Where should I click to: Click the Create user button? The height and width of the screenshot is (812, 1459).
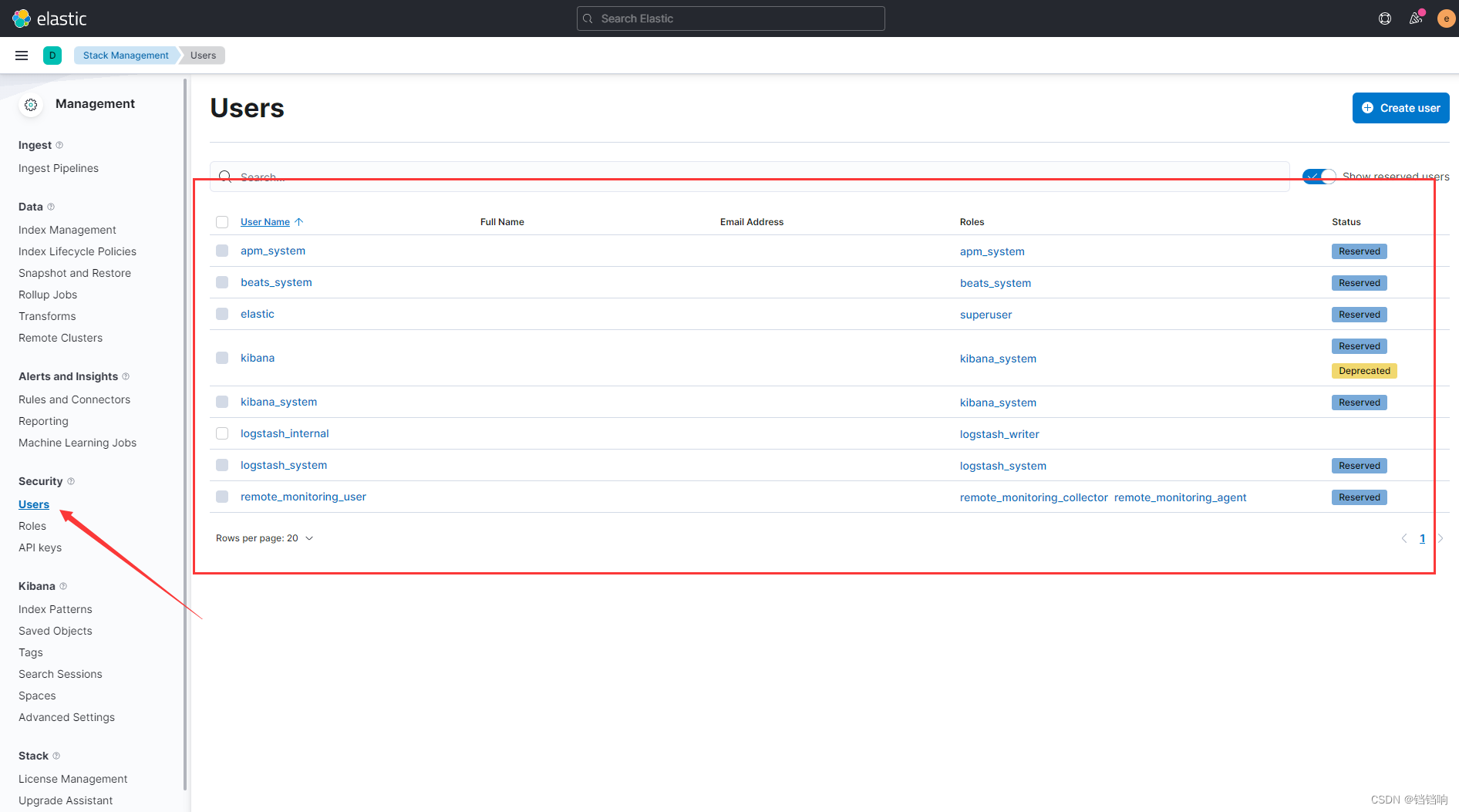click(x=1400, y=108)
